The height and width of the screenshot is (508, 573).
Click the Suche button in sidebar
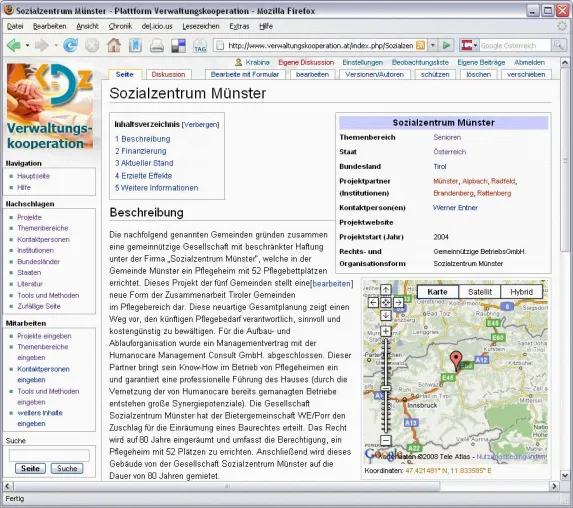pos(67,469)
